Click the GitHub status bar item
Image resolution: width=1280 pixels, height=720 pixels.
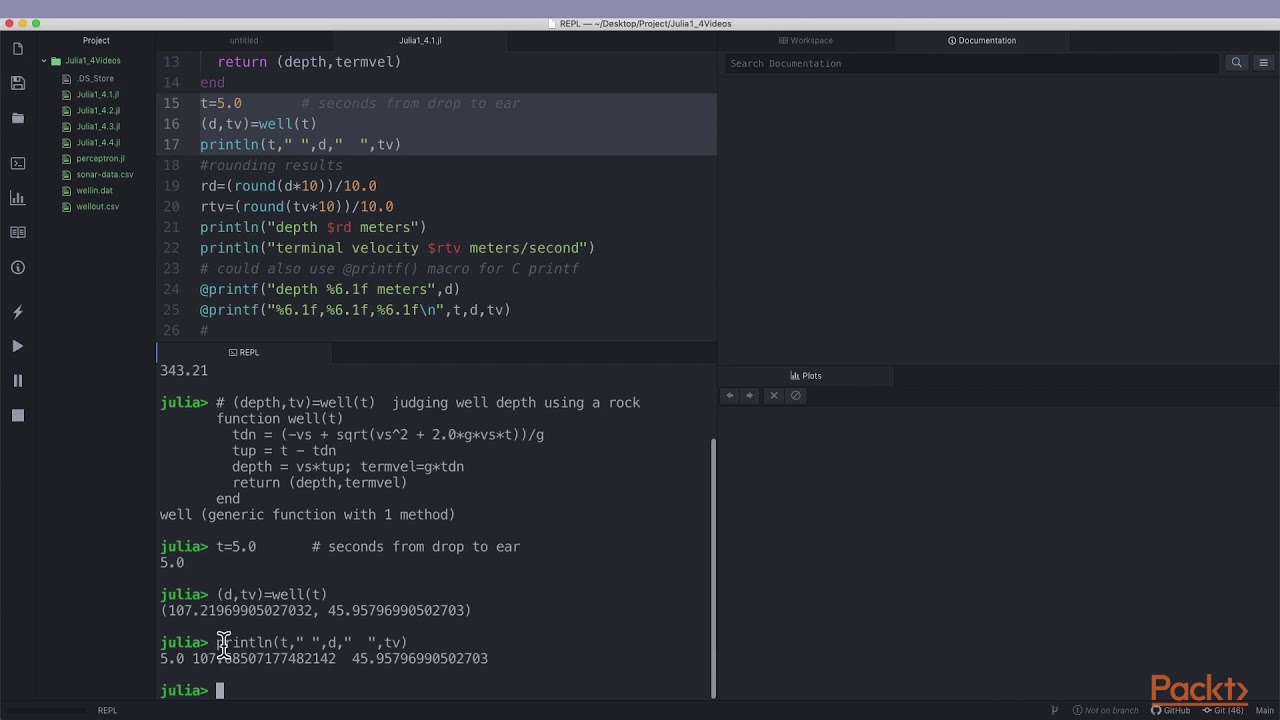point(1170,710)
